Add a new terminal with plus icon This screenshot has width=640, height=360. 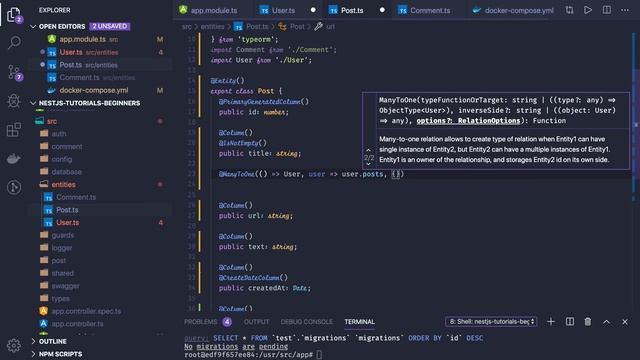point(551,322)
